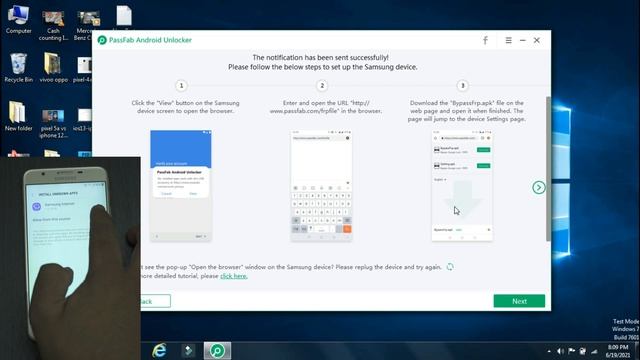This screenshot has width=640, height=360.
Task: Show hidden tray icons arrow
Action: pos(549,351)
